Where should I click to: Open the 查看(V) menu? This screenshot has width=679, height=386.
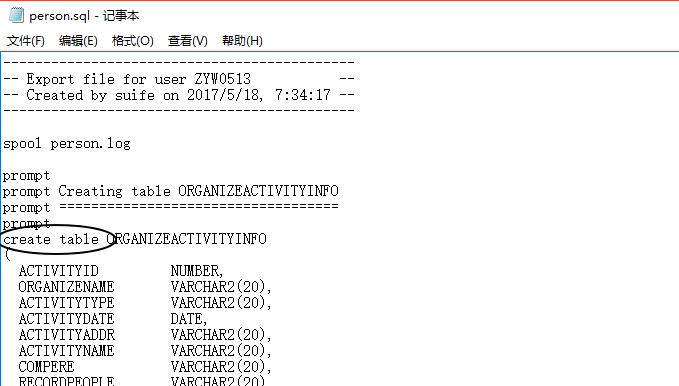click(188, 41)
